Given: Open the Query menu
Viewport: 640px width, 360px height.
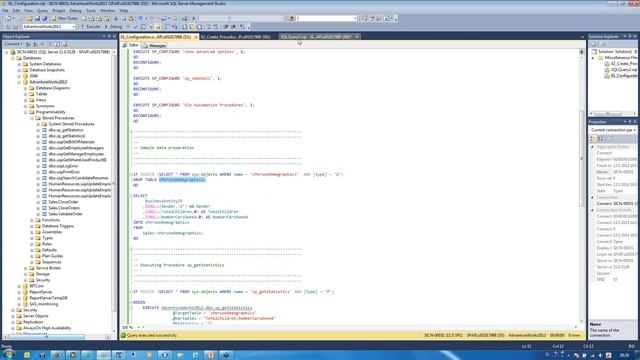Looking at the screenshot, I should [x=42, y=11].
